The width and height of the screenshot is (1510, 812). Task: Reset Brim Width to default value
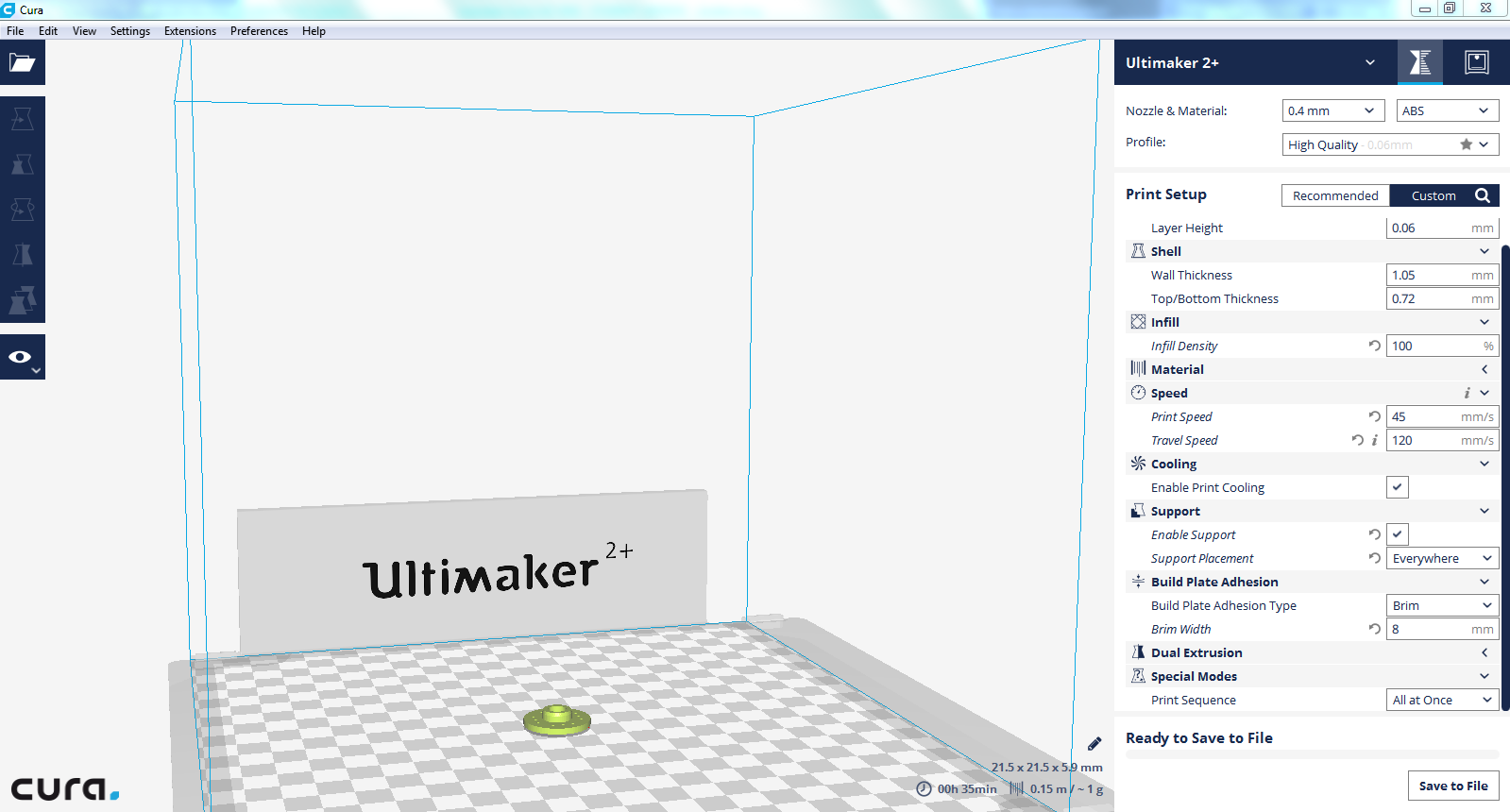(1375, 629)
